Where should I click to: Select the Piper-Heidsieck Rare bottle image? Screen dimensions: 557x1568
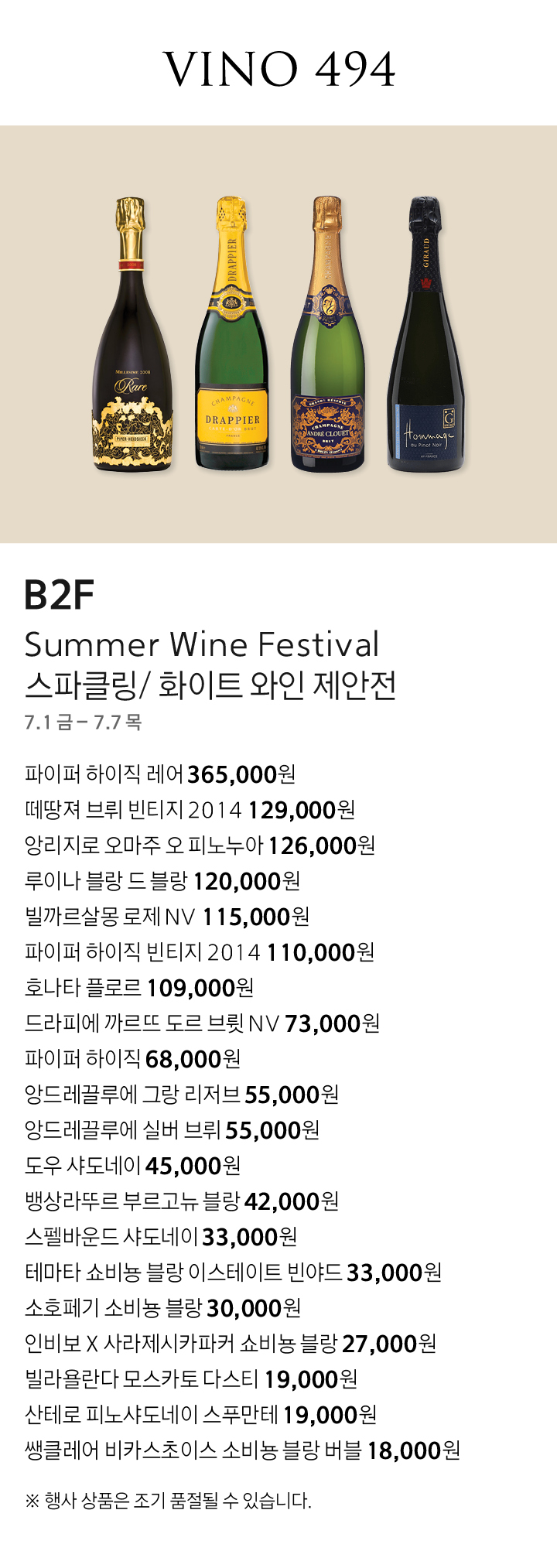click(133, 334)
